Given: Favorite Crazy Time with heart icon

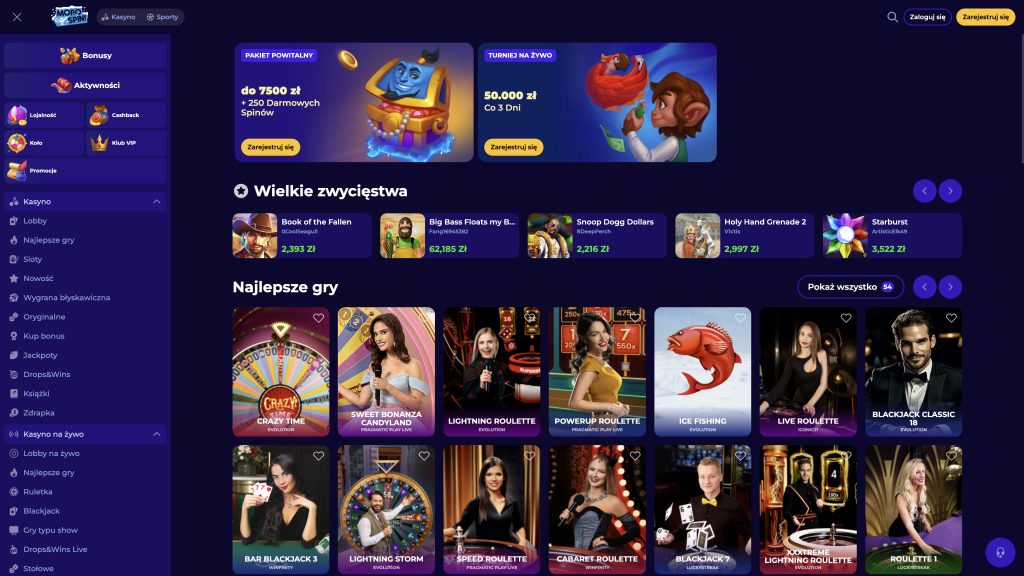Looking at the screenshot, I should point(318,318).
